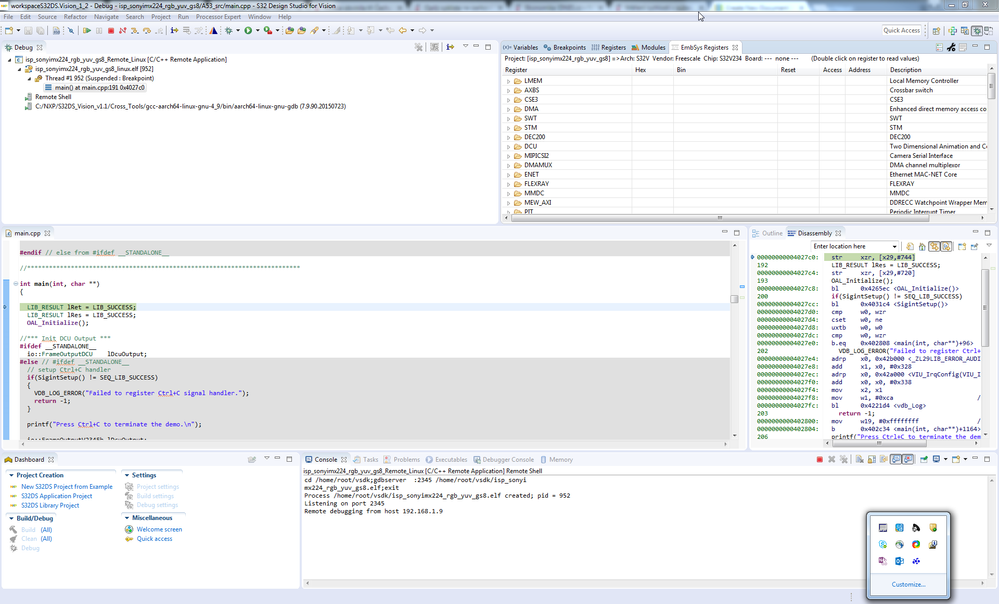
Task: Click the Outlook icon in tray popup
Action: coord(900,561)
